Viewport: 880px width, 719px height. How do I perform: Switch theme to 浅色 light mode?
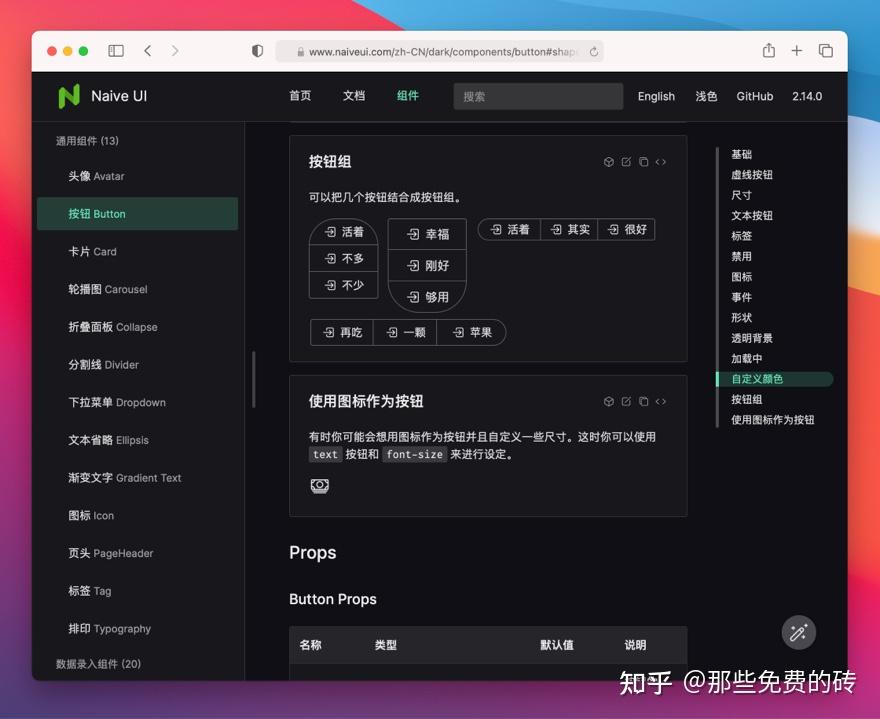point(705,96)
